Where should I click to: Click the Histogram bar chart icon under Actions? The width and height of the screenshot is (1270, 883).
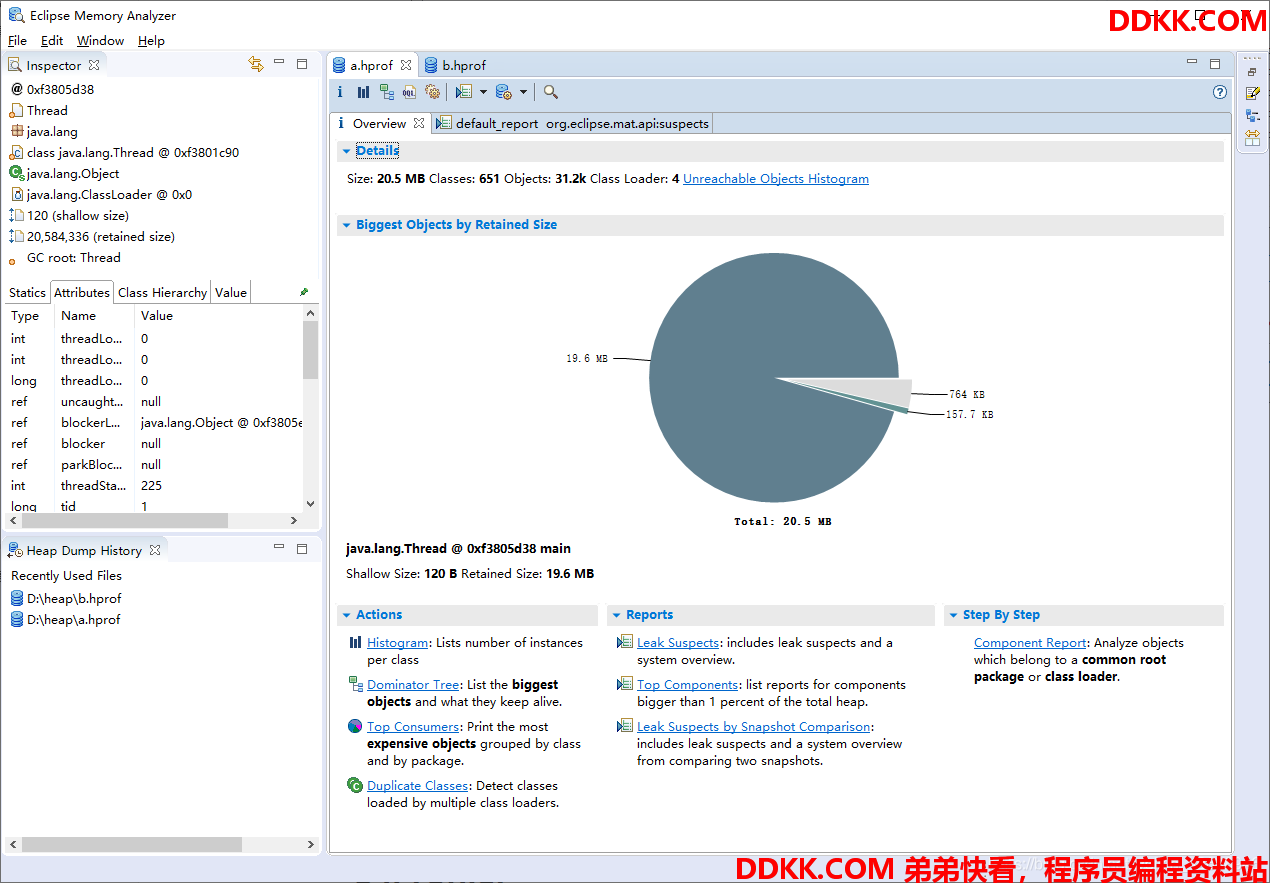pos(355,642)
